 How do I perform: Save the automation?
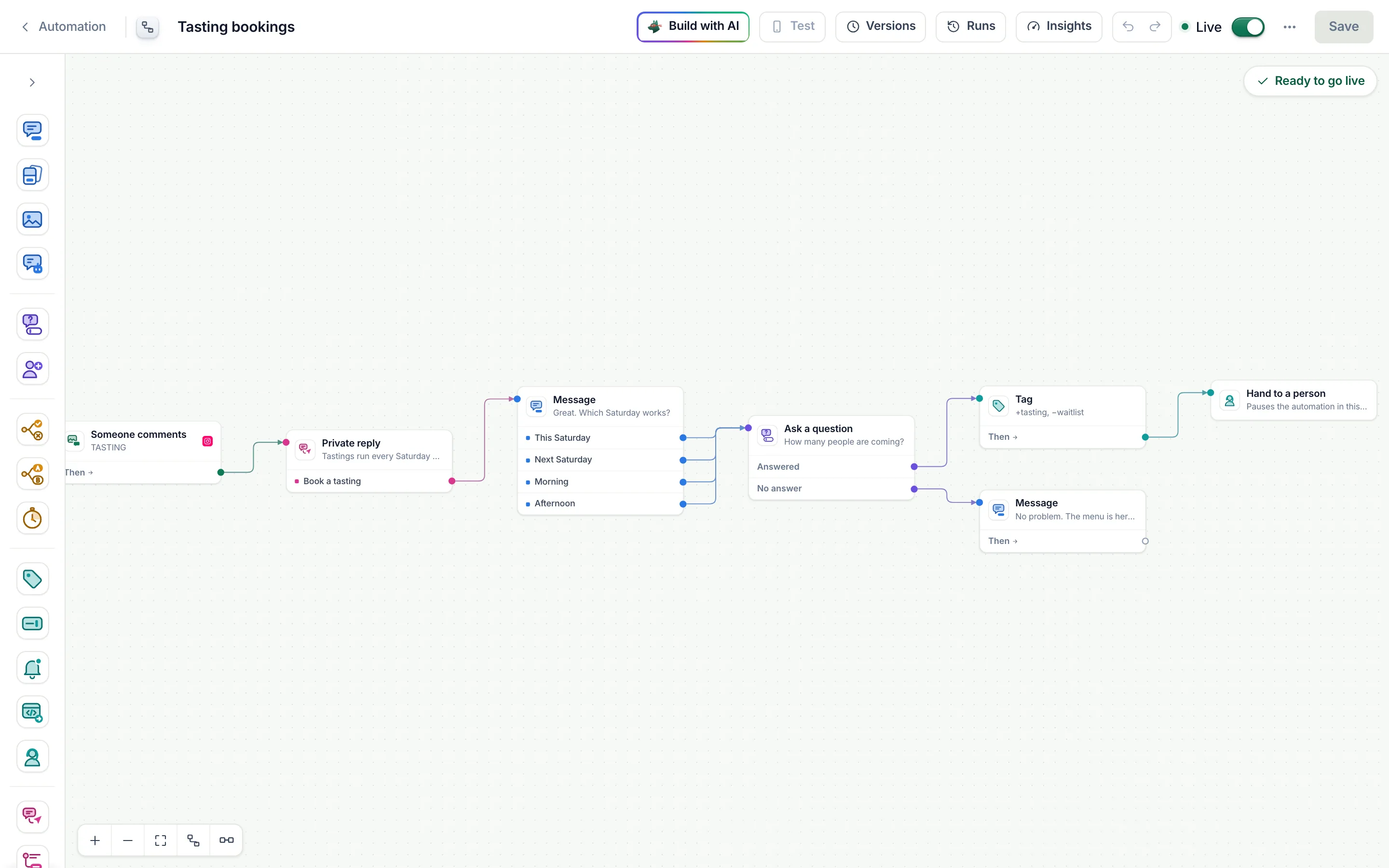point(1344,27)
